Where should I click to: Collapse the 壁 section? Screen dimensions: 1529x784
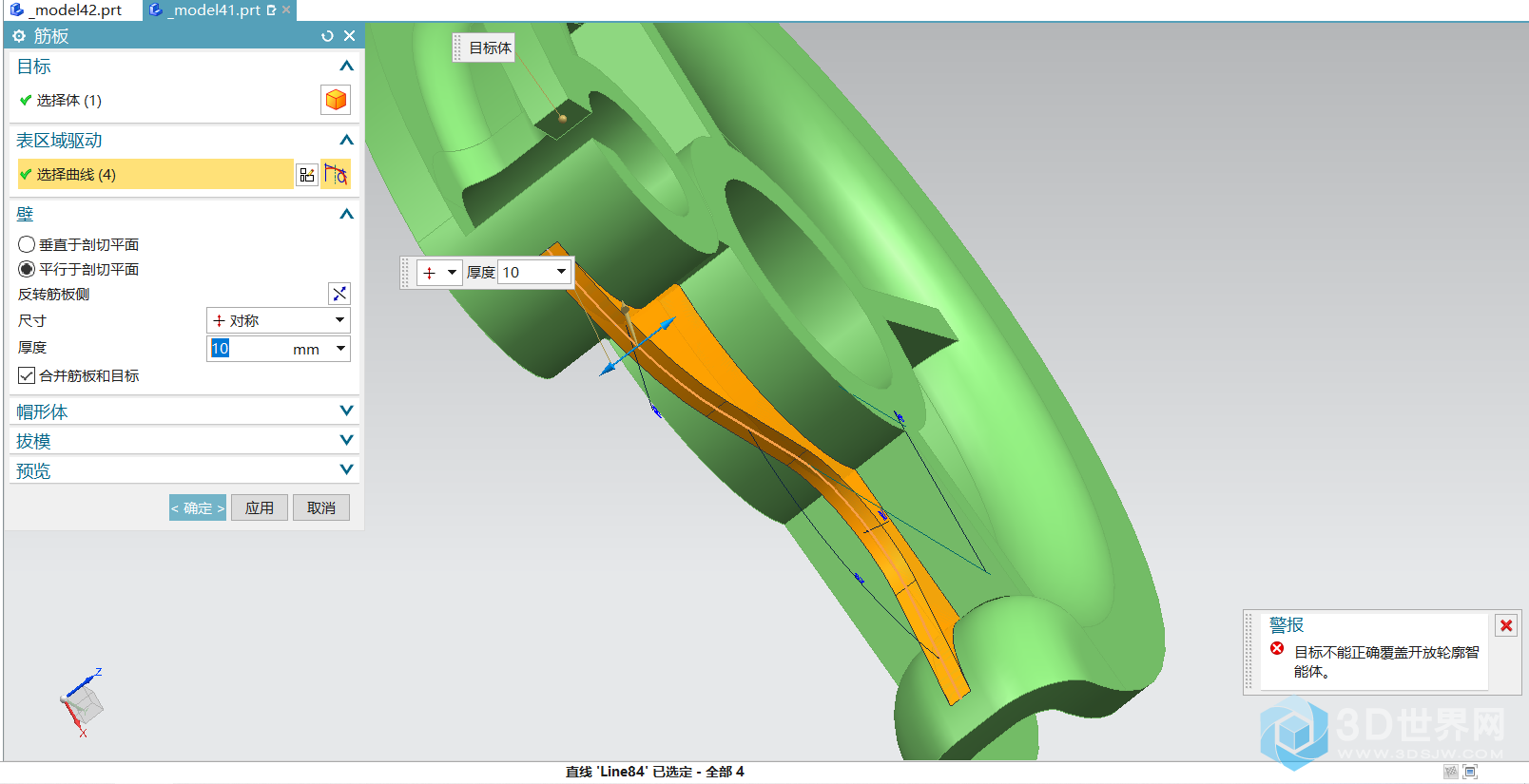click(346, 215)
